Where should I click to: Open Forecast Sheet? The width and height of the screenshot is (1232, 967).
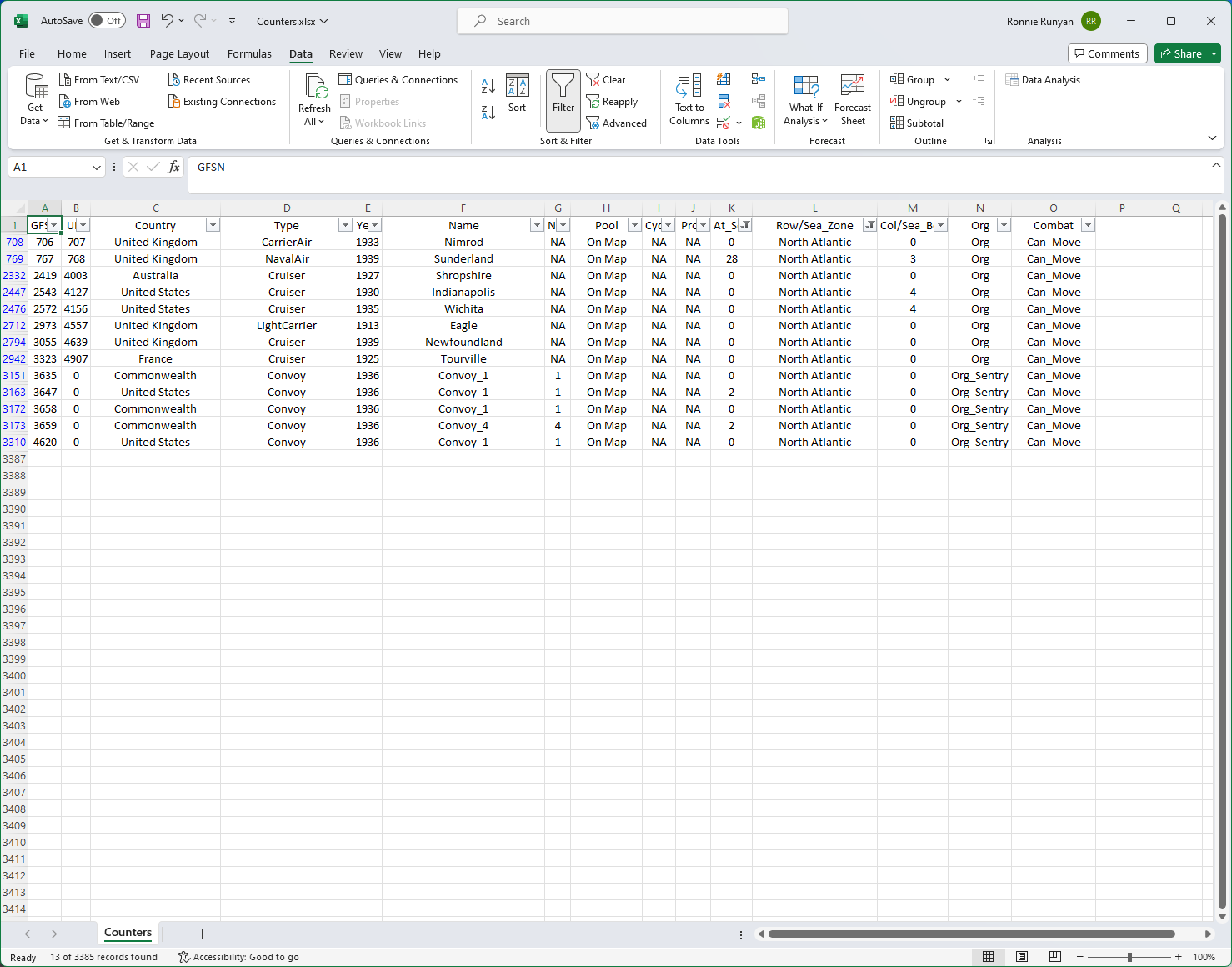[x=853, y=100]
